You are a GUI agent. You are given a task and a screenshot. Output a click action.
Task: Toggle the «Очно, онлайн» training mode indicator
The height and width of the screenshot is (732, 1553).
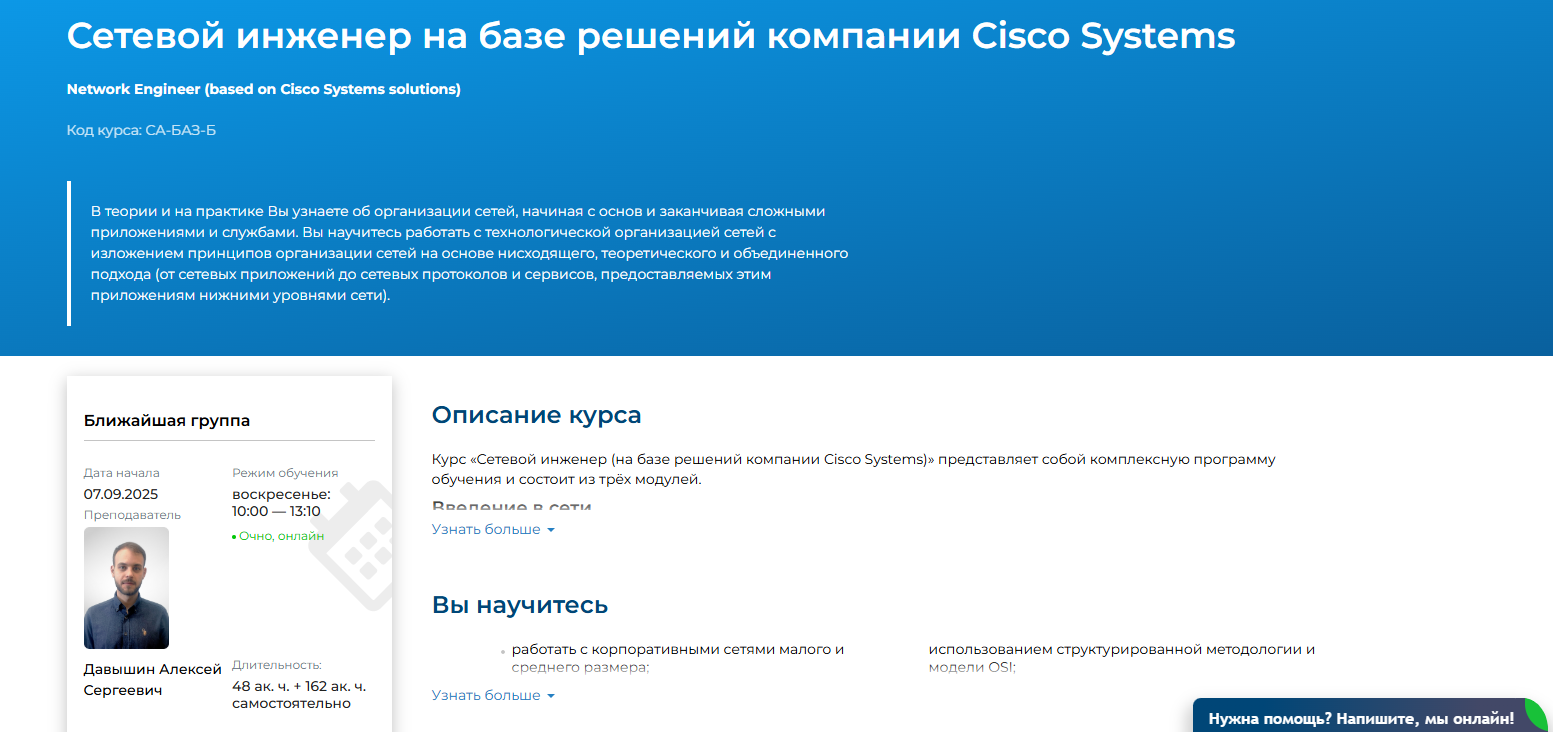[280, 536]
